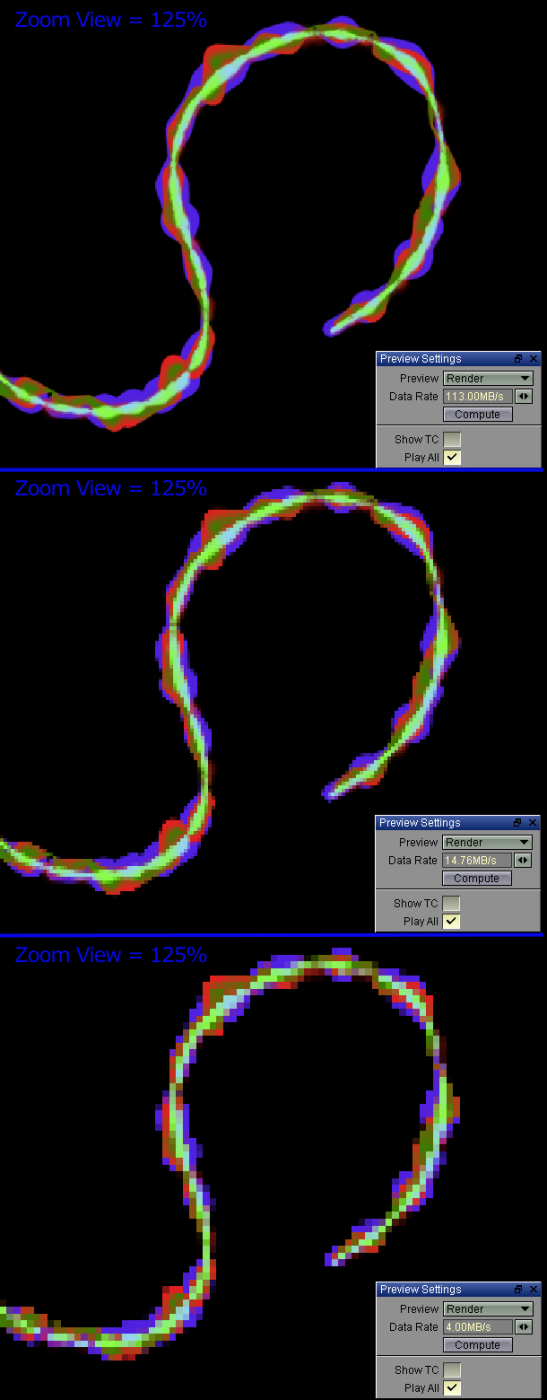Open the Render preview dropdown above 113.00MB/s

[x=488, y=379]
